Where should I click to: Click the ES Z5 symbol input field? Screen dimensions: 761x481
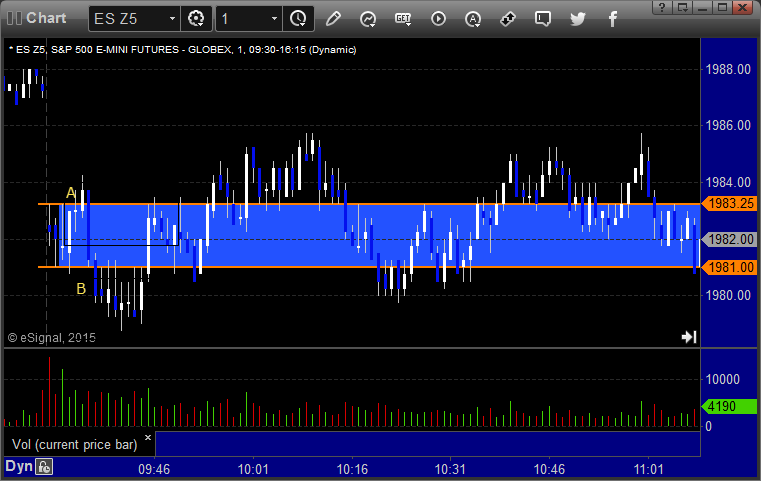pyautogui.click(x=128, y=19)
